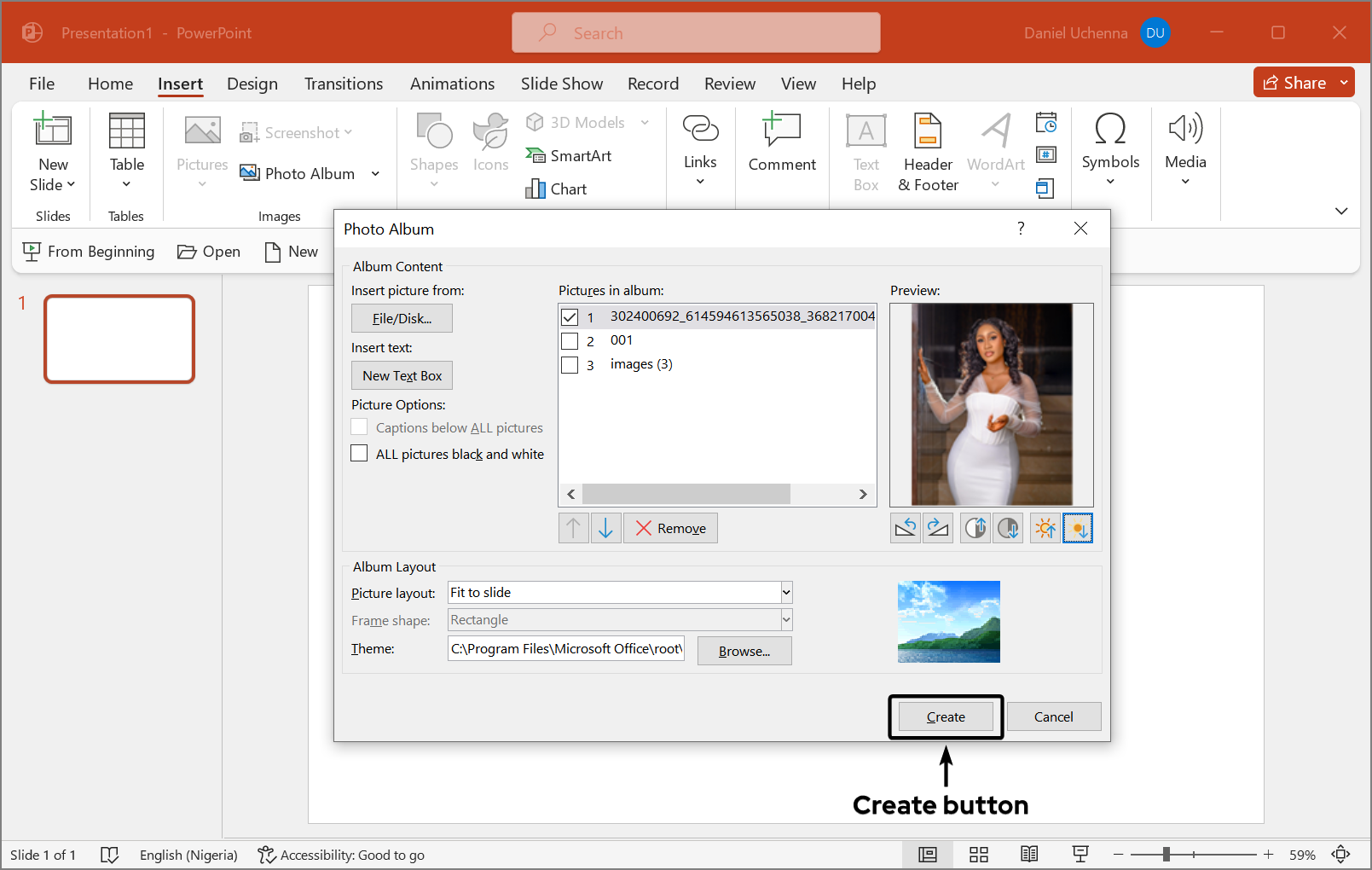1372x870 pixels.
Task: Open the Transitions ribbon tab
Action: pyautogui.click(x=344, y=84)
